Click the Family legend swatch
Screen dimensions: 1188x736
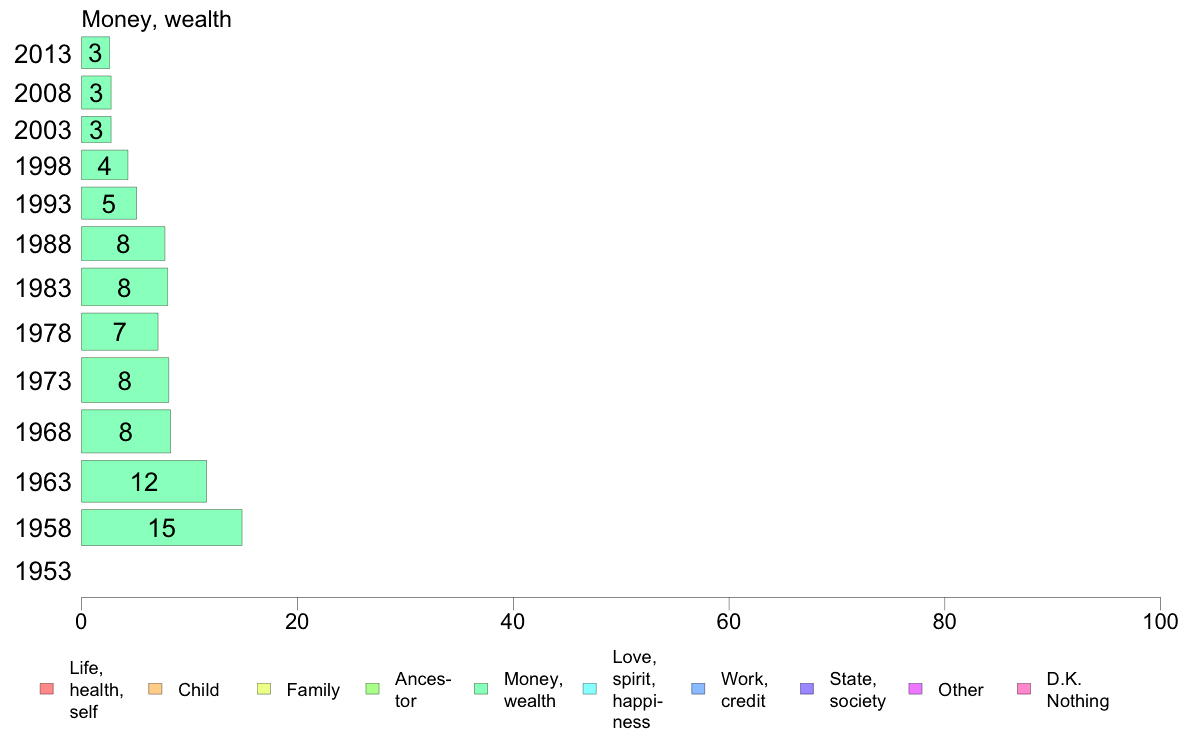264,689
